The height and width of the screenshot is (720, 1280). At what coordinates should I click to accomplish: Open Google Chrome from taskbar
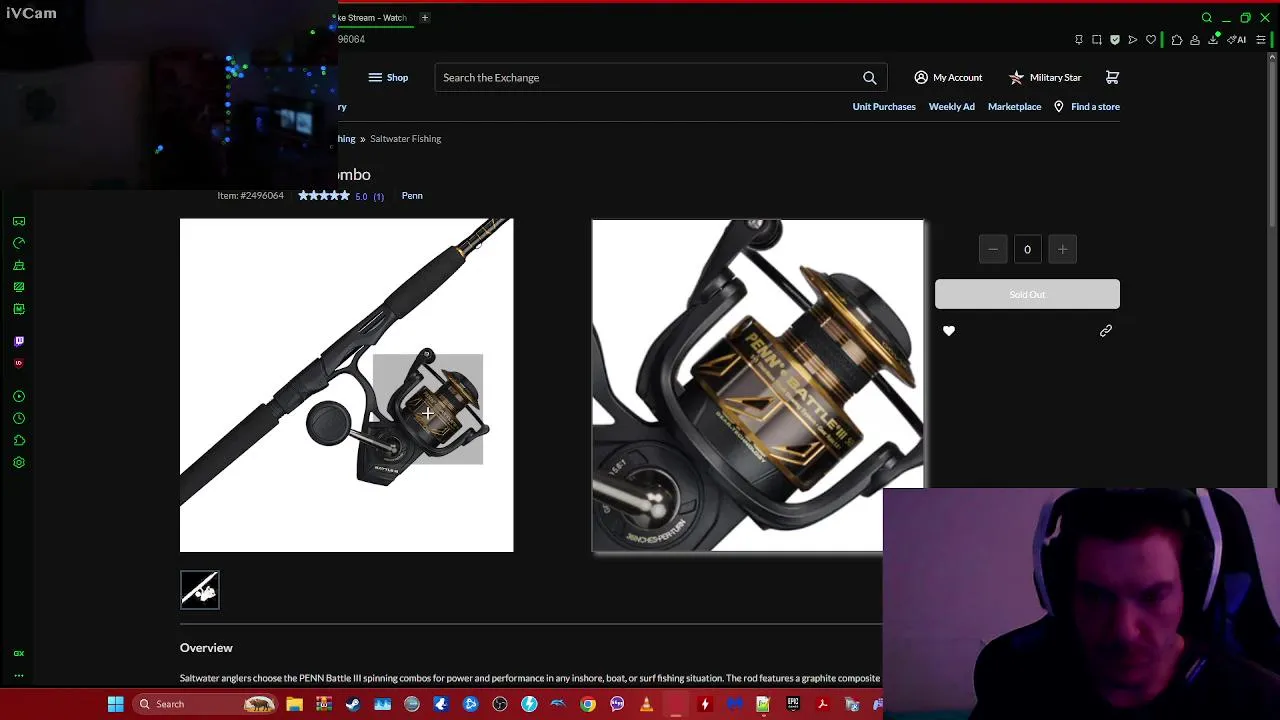[588, 704]
